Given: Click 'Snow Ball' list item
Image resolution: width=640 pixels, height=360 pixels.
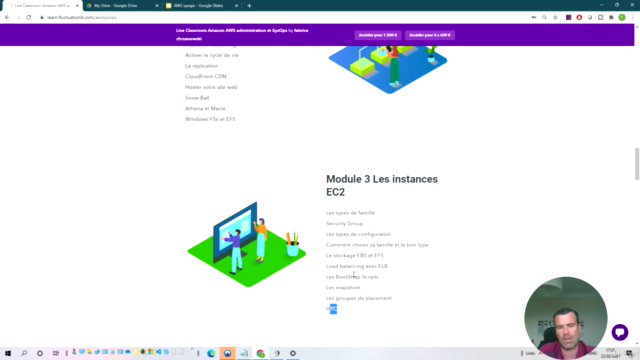Looking at the screenshot, I should pos(197,98).
